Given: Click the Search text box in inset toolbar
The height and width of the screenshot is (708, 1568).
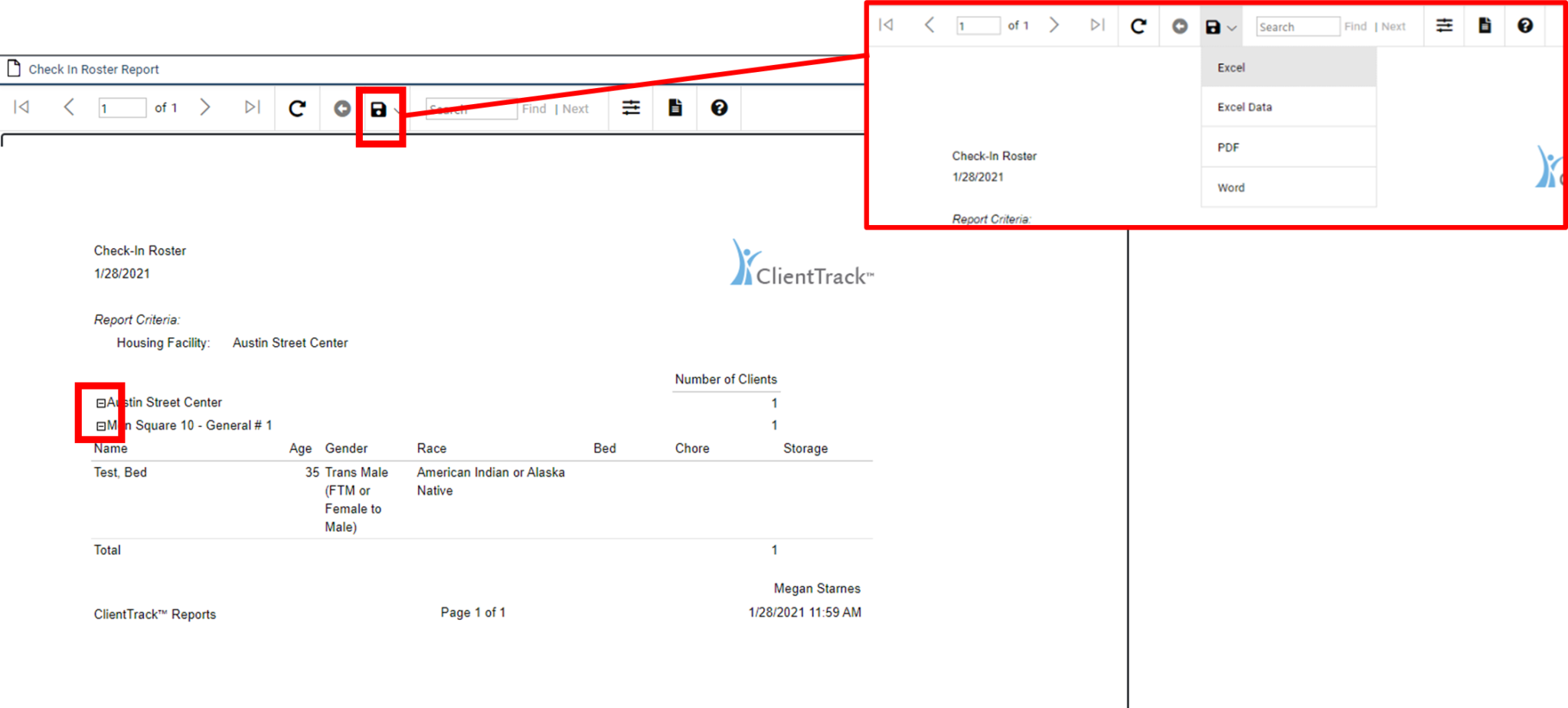Looking at the screenshot, I should coord(1297,27).
